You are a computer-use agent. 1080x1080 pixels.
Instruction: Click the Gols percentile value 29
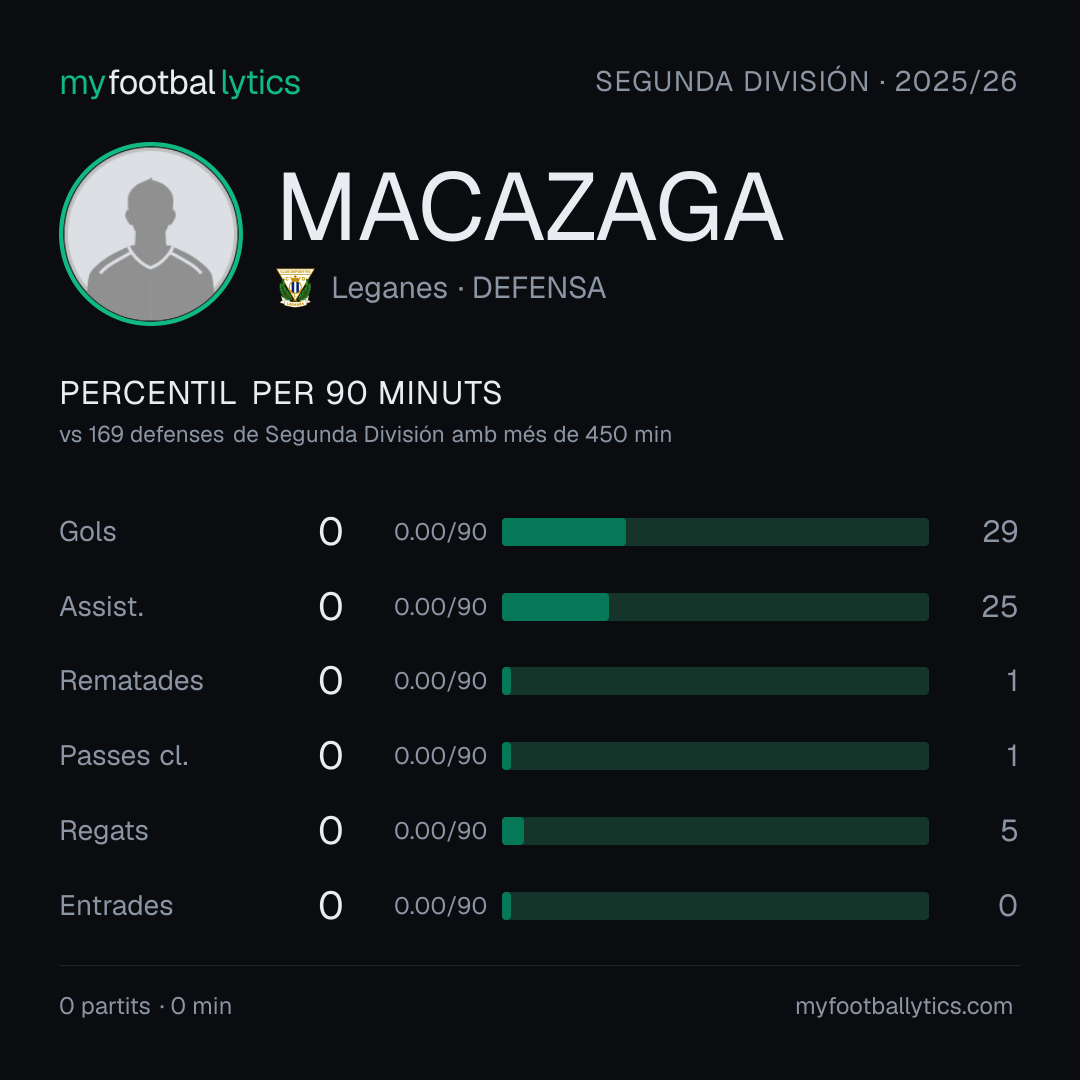pos(1000,532)
